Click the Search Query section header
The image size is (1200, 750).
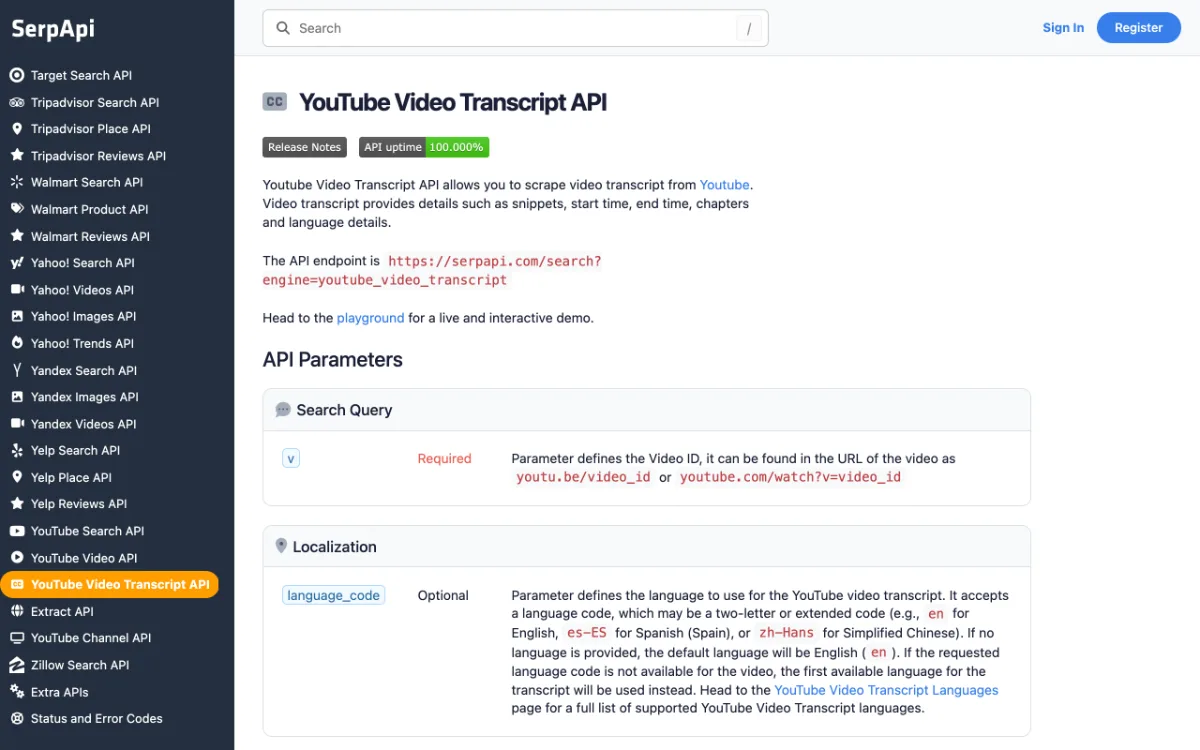(646, 410)
